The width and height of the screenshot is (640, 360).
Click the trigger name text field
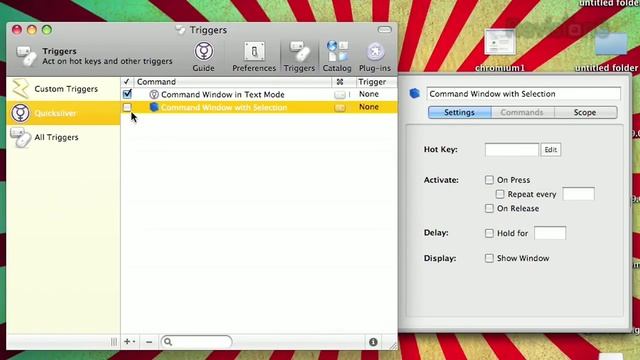(524, 94)
